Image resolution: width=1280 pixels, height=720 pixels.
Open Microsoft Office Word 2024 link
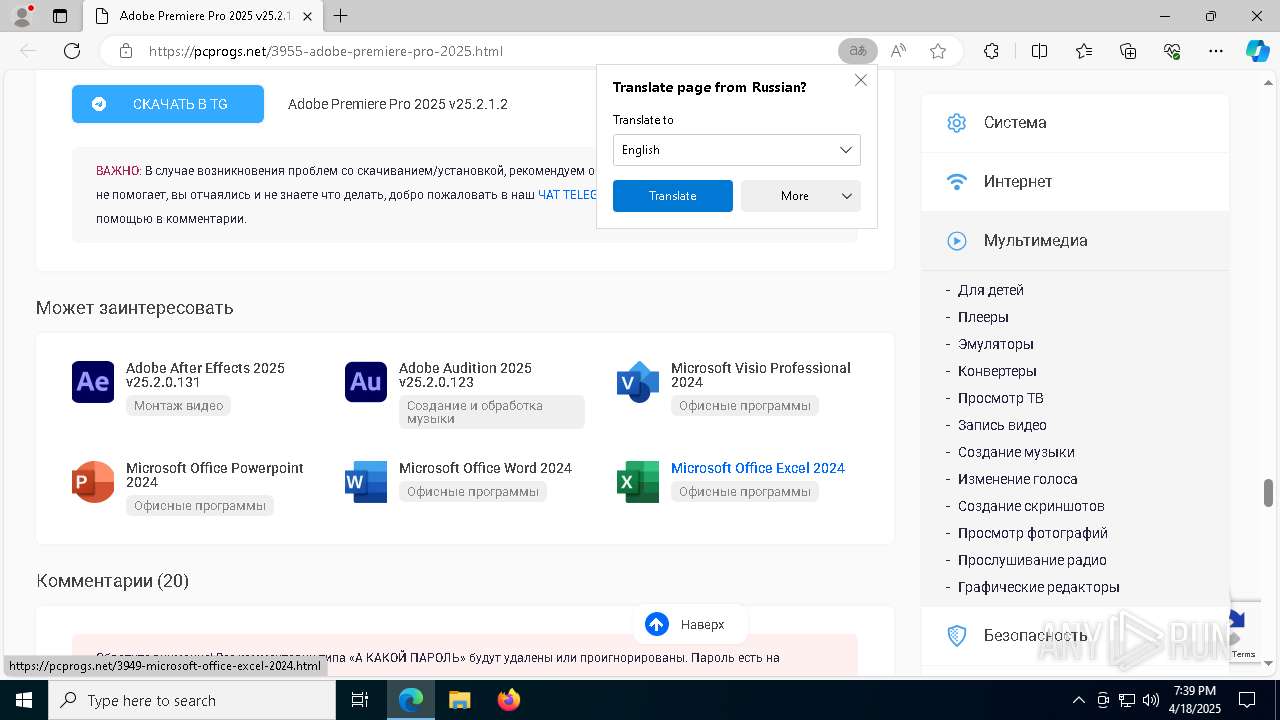pos(485,468)
